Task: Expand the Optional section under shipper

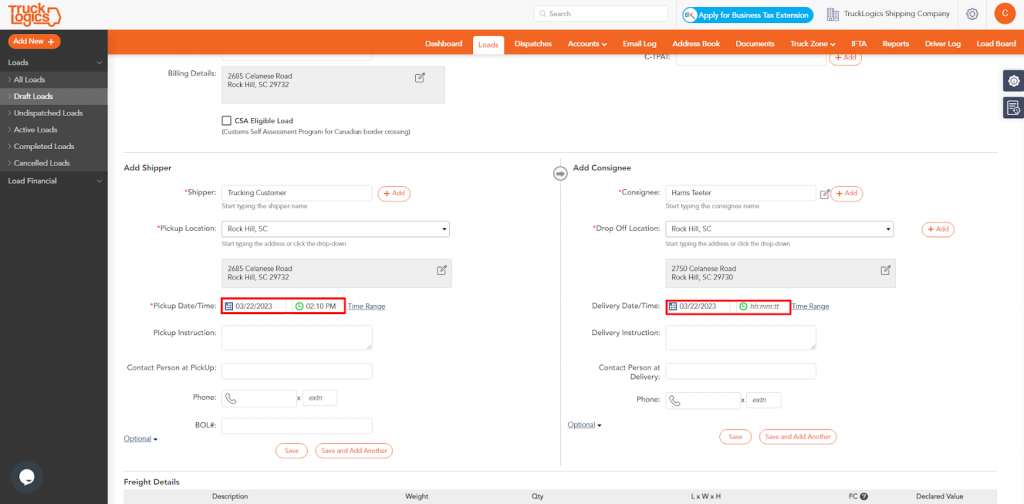Action: [x=140, y=439]
